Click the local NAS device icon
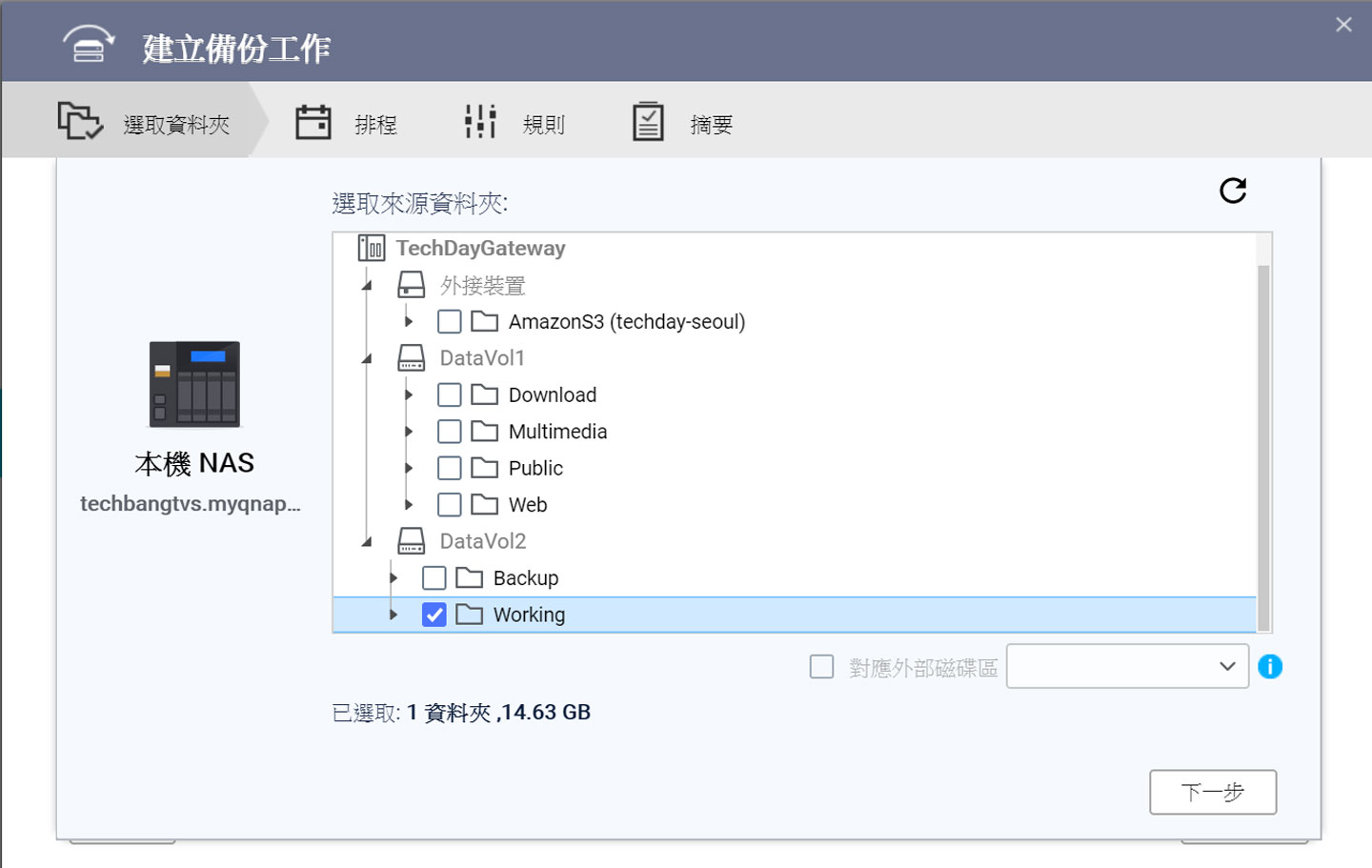 click(194, 385)
